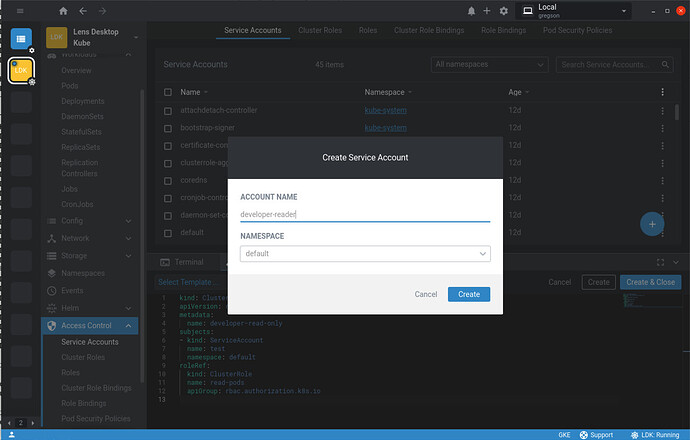Click the Account Name input field
Image resolution: width=690 pixels, height=440 pixels.
tap(365, 213)
